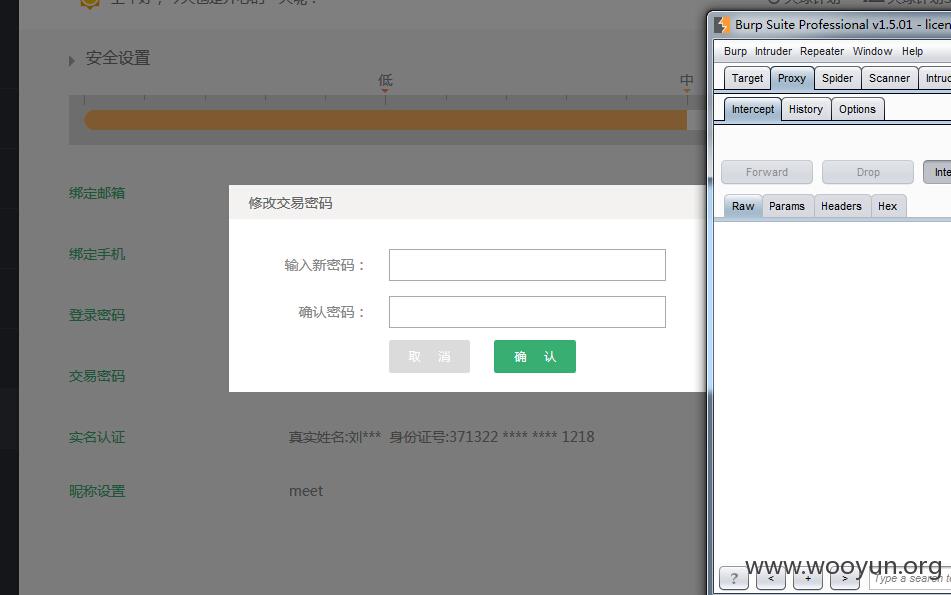Click the question mark help button
The image size is (951, 595).
(x=734, y=579)
